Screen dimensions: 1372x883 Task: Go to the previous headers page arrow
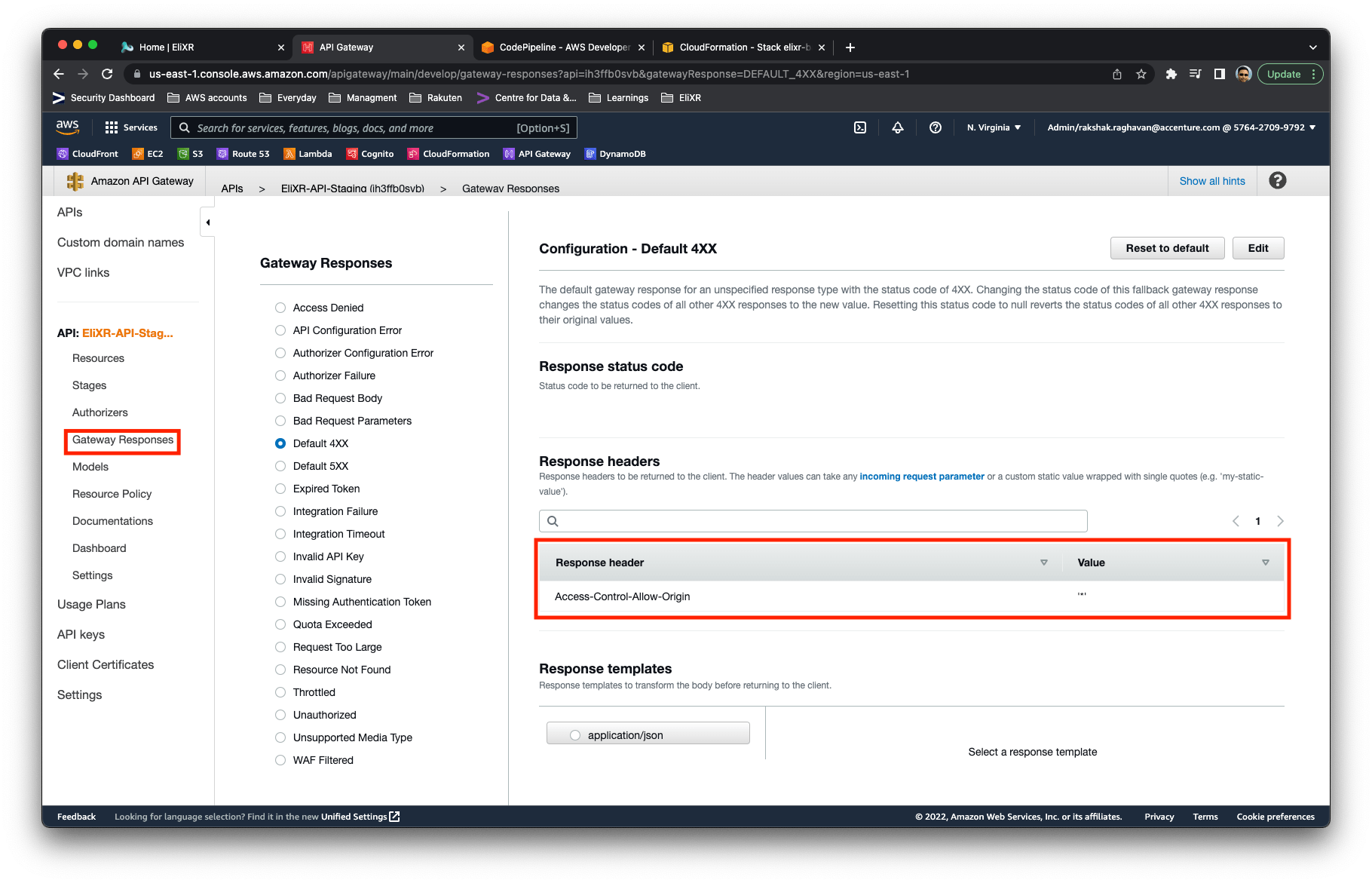(x=1236, y=521)
